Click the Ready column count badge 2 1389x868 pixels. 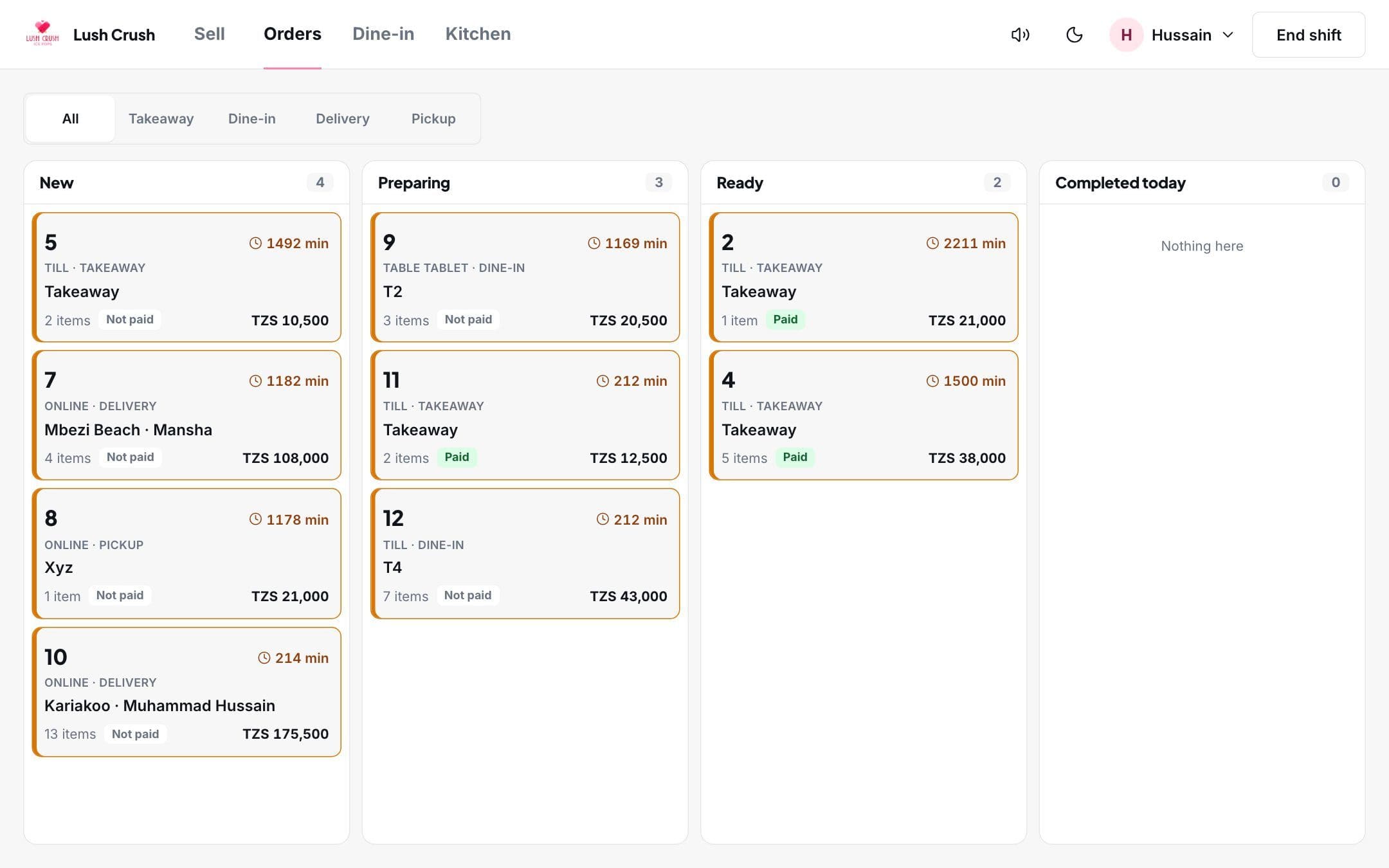997,183
